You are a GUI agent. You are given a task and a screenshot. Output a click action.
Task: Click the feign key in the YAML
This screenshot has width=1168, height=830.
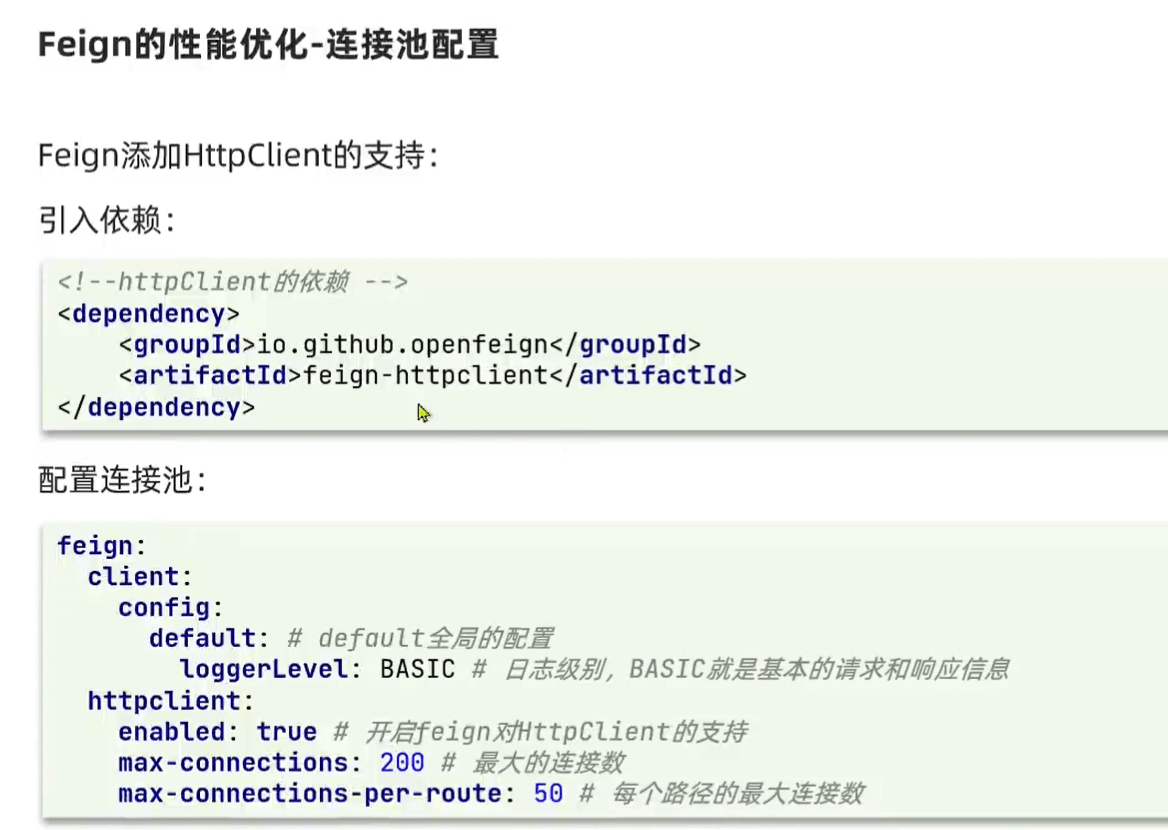95,546
